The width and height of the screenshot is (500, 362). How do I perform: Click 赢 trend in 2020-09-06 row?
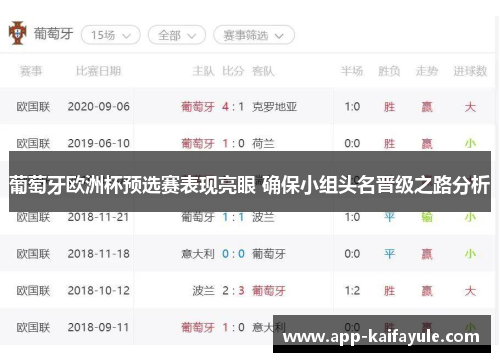point(427,107)
